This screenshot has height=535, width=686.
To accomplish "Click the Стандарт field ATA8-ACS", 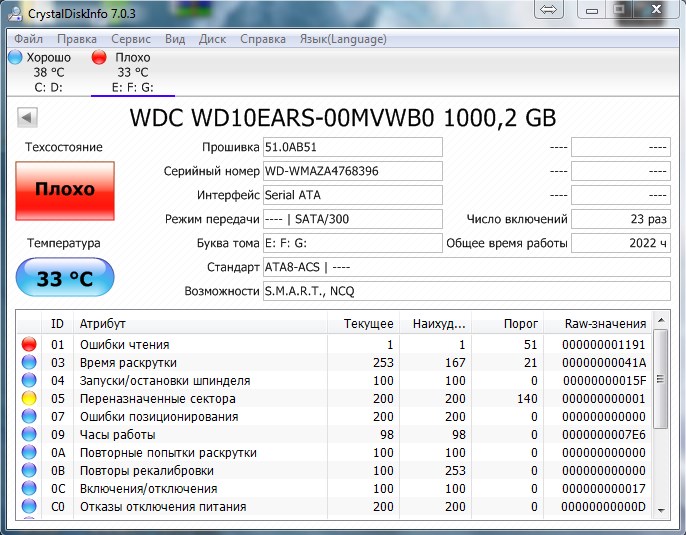I will pos(466,267).
